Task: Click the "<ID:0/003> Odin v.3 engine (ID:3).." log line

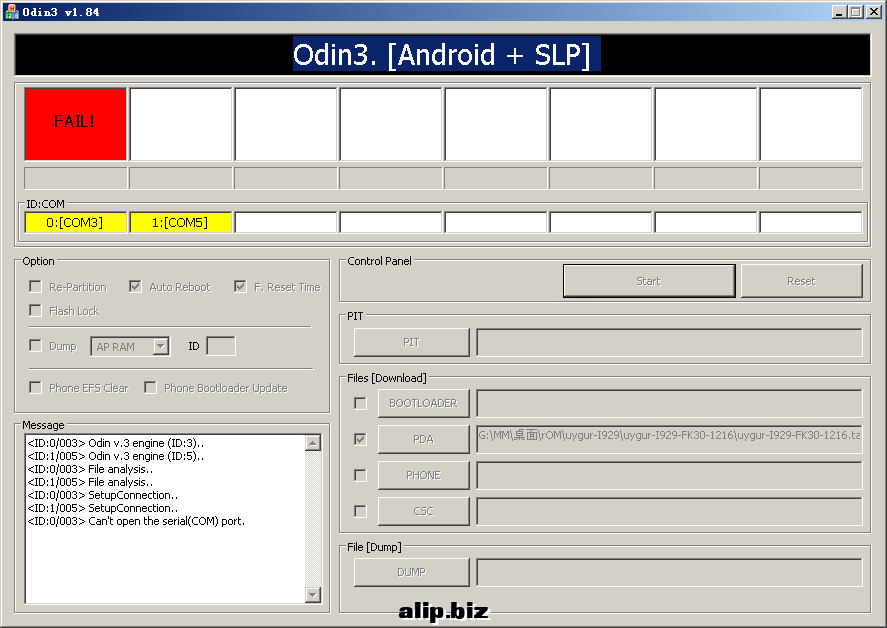Action: 116,443
